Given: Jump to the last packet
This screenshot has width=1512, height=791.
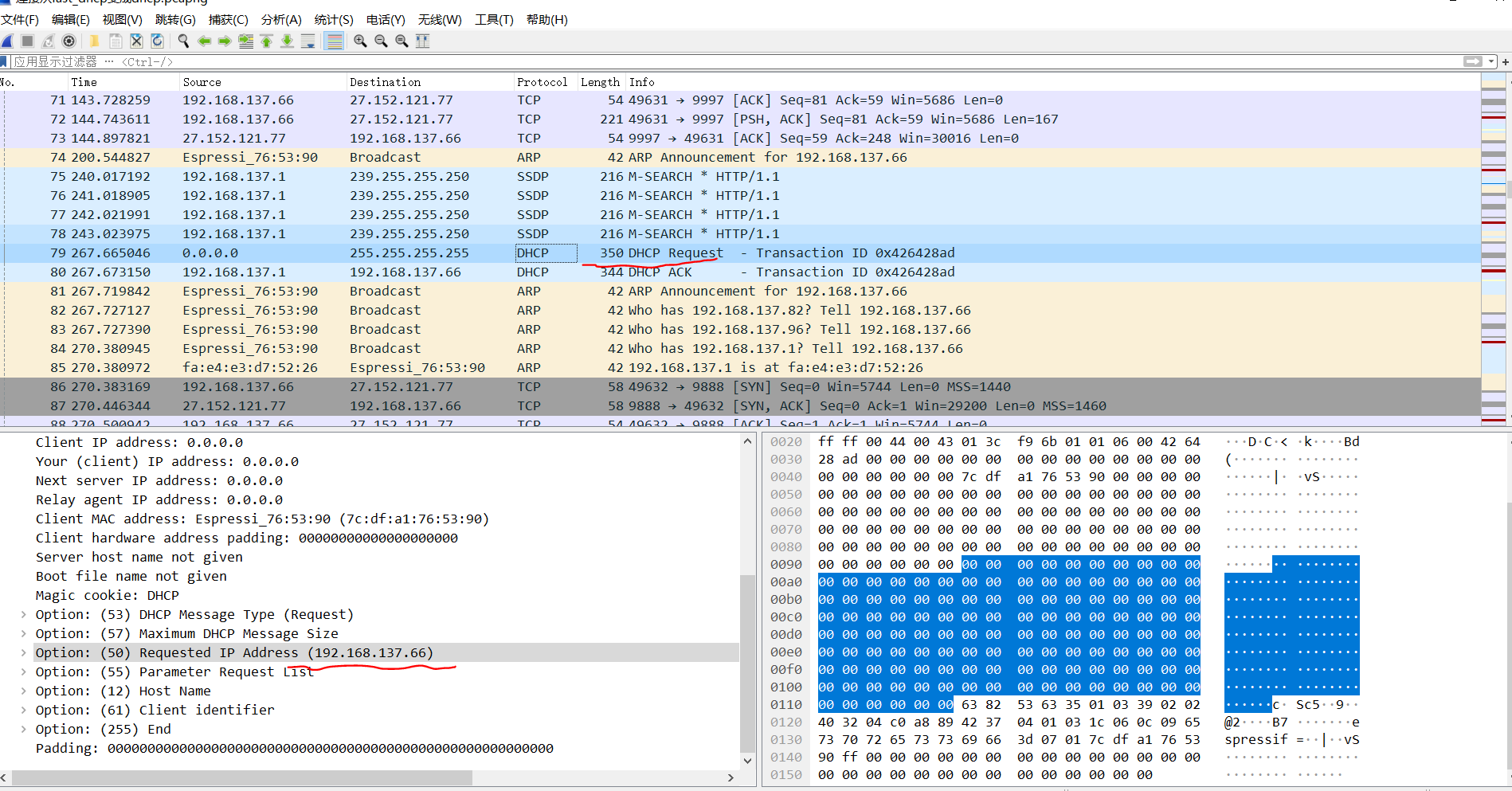Looking at the screenshot, I should click(288, 41).
